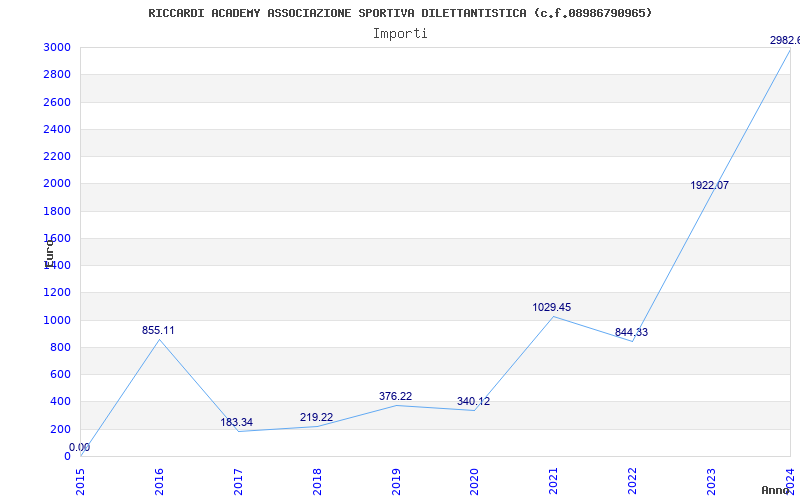
Task: Click the 2982.6 peak value label
Action: (x=782, y=40)
